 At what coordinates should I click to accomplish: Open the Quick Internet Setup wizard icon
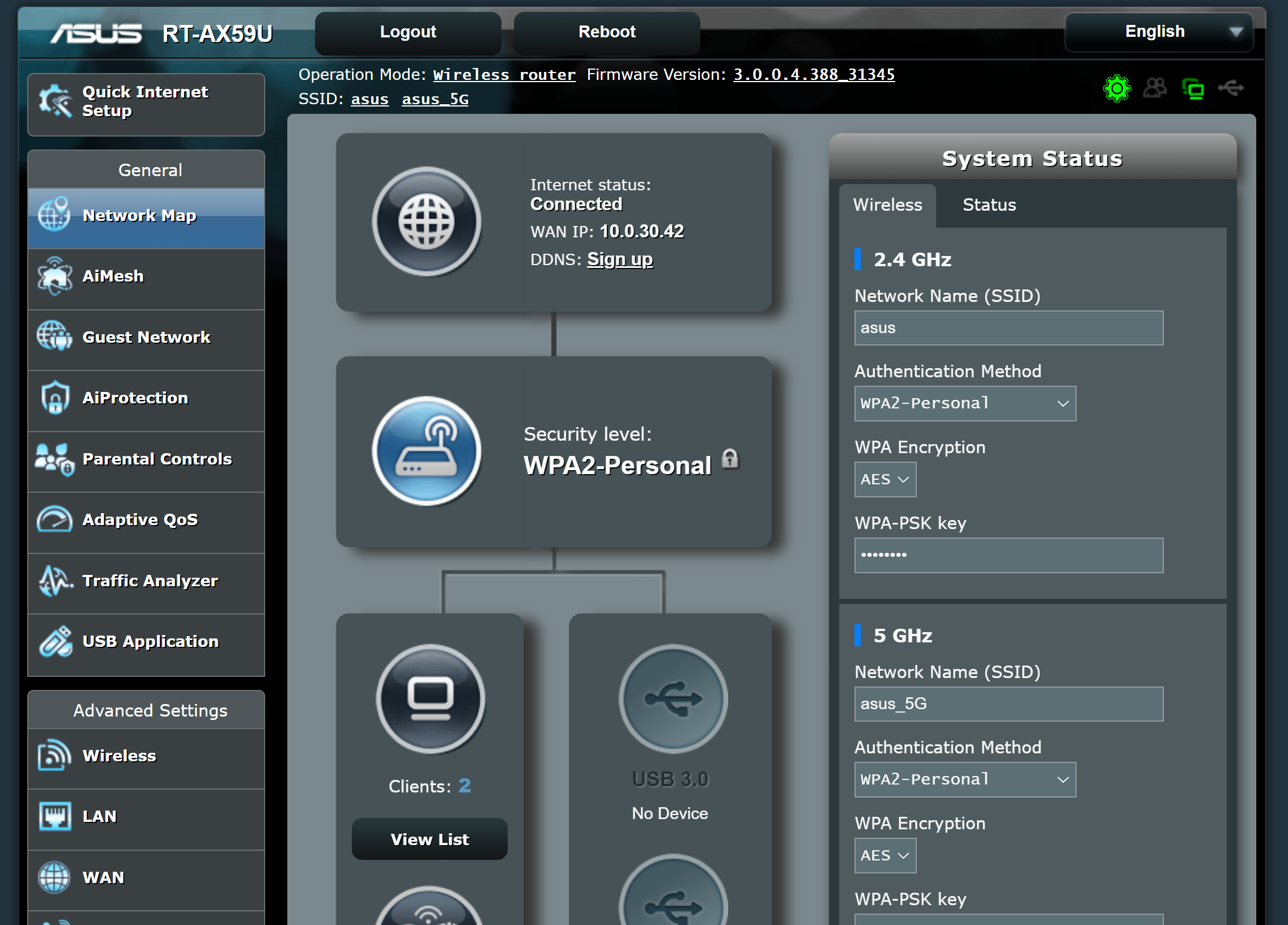point(55,101)
